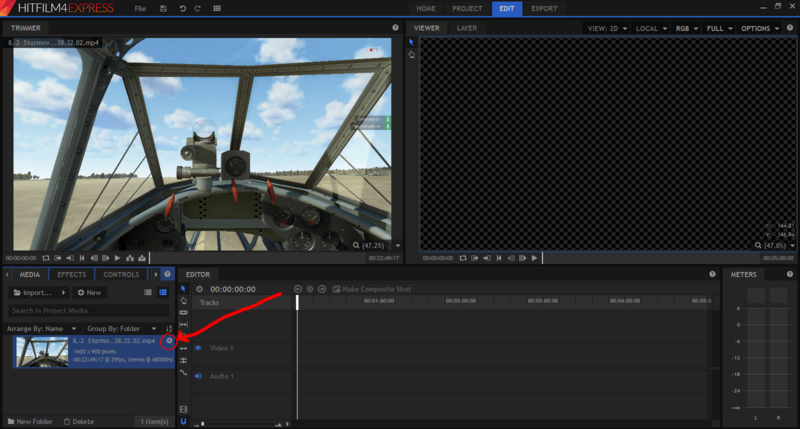Jump to start in the Trimmer

point(82,258)
